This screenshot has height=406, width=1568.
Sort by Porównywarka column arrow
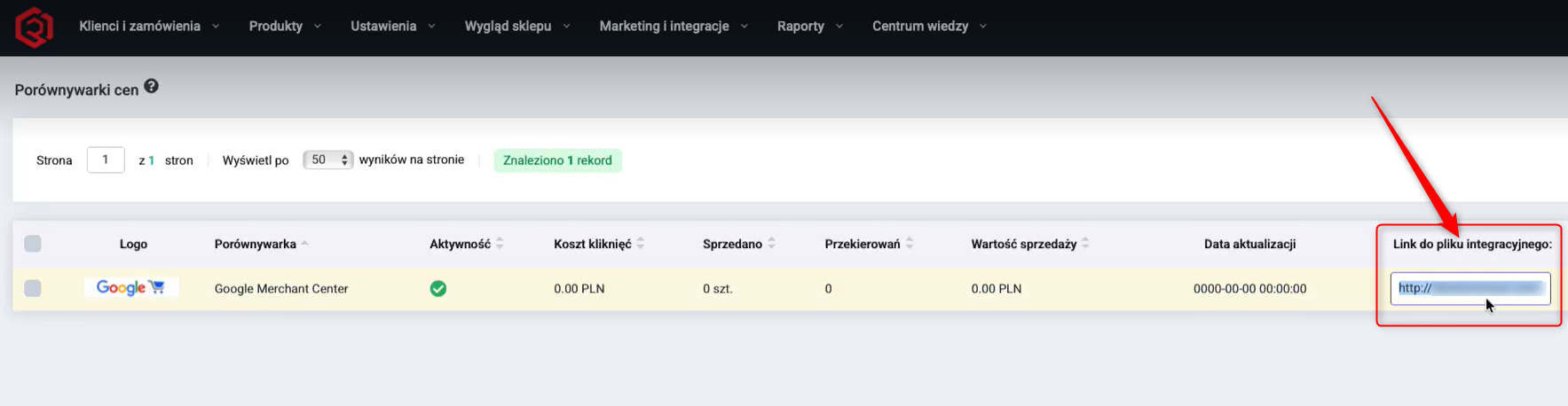304,244
